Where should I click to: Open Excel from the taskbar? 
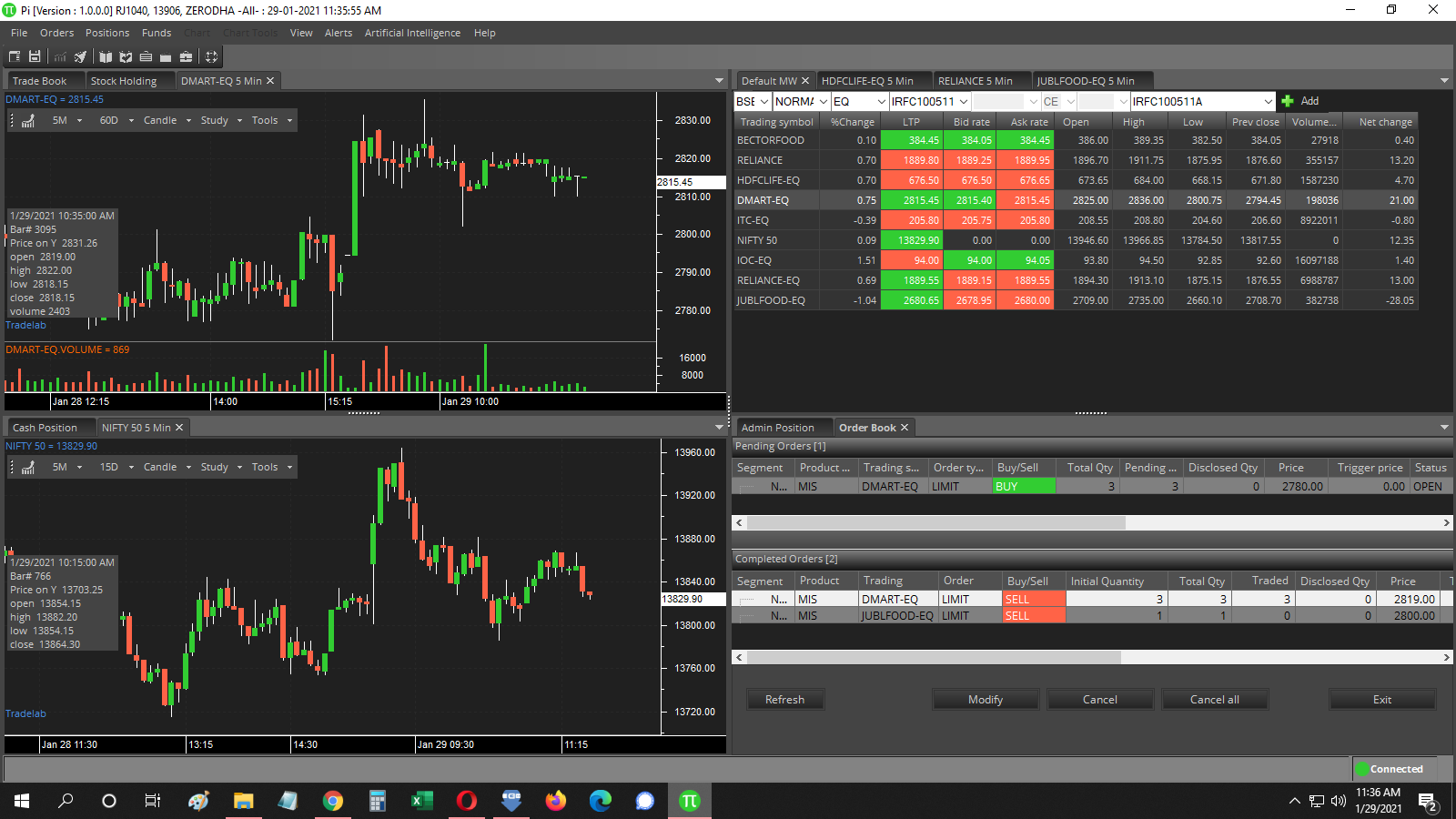coord(421,801)
